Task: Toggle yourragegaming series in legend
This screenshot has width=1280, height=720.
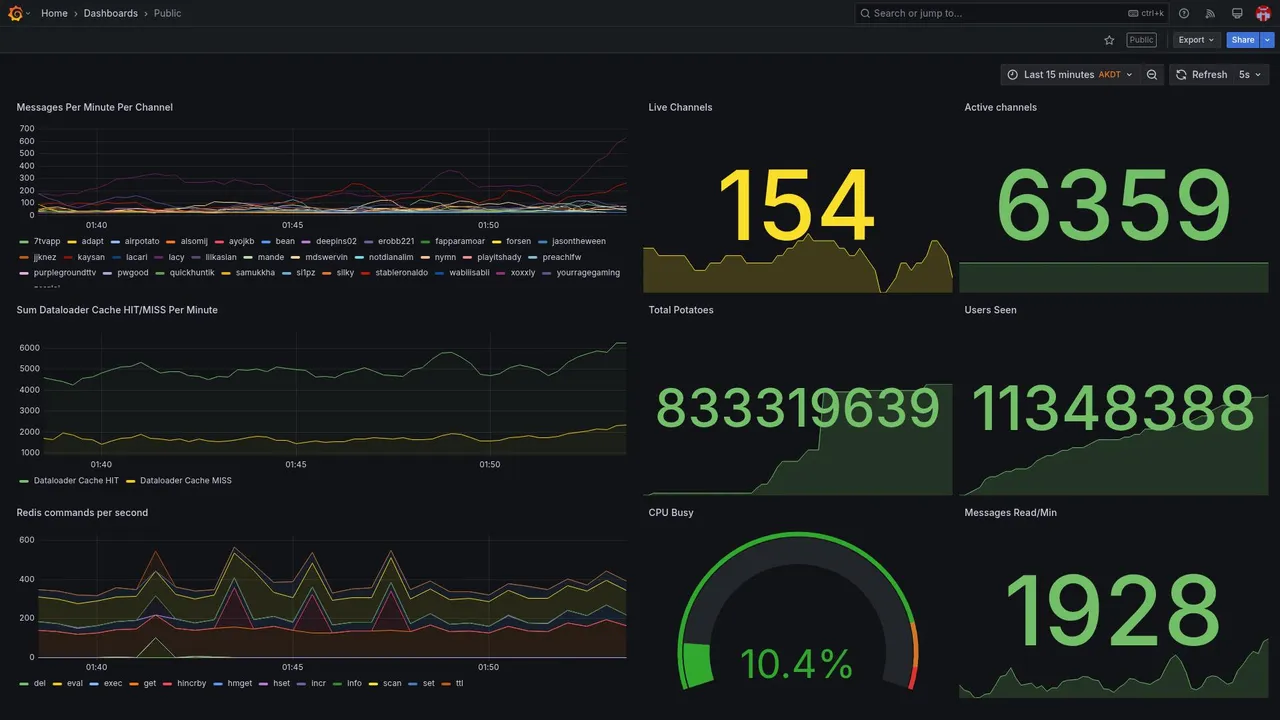Action: [x=588, y=272]
